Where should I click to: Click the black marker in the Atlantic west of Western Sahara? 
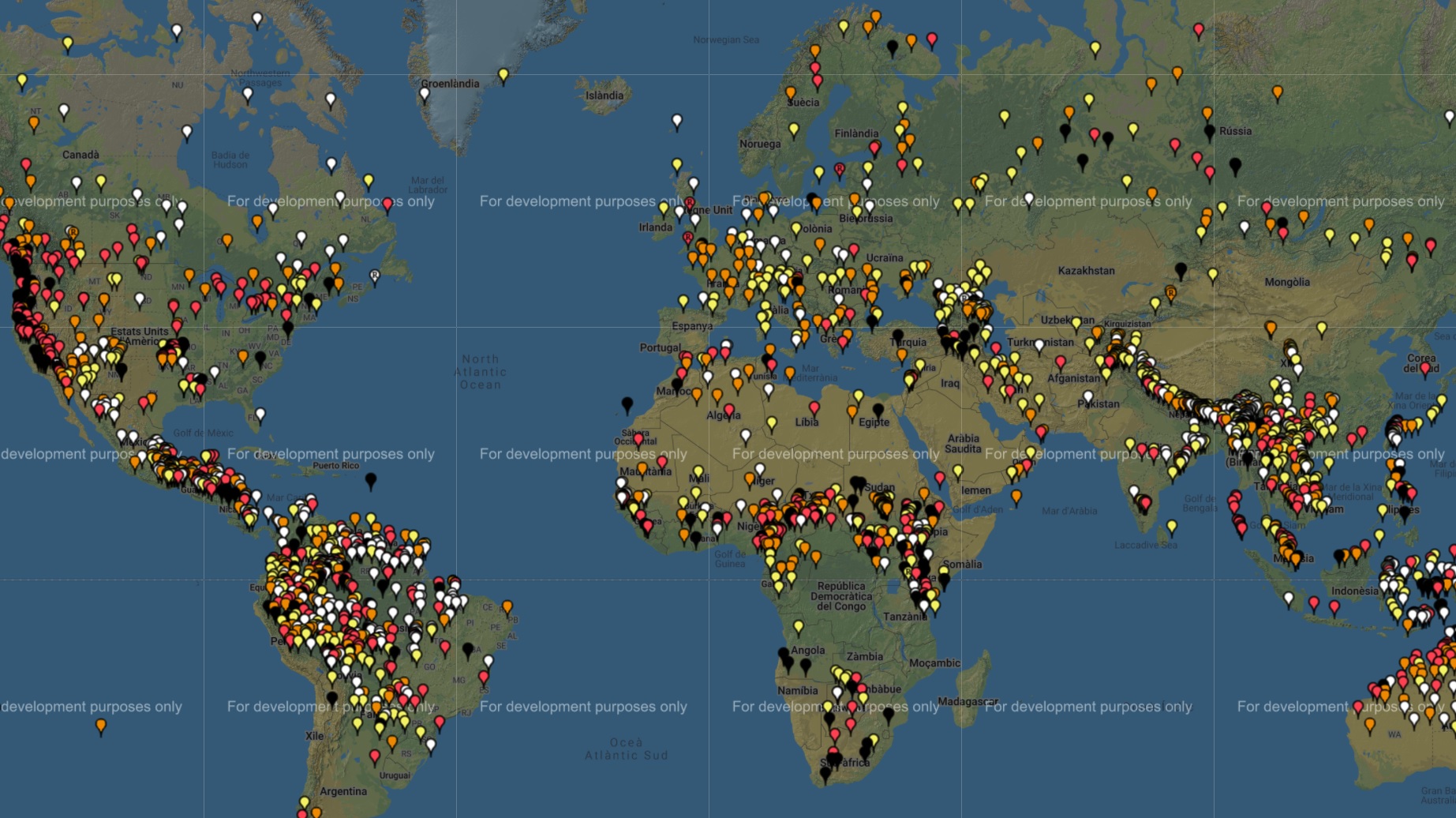pos(627,404)
